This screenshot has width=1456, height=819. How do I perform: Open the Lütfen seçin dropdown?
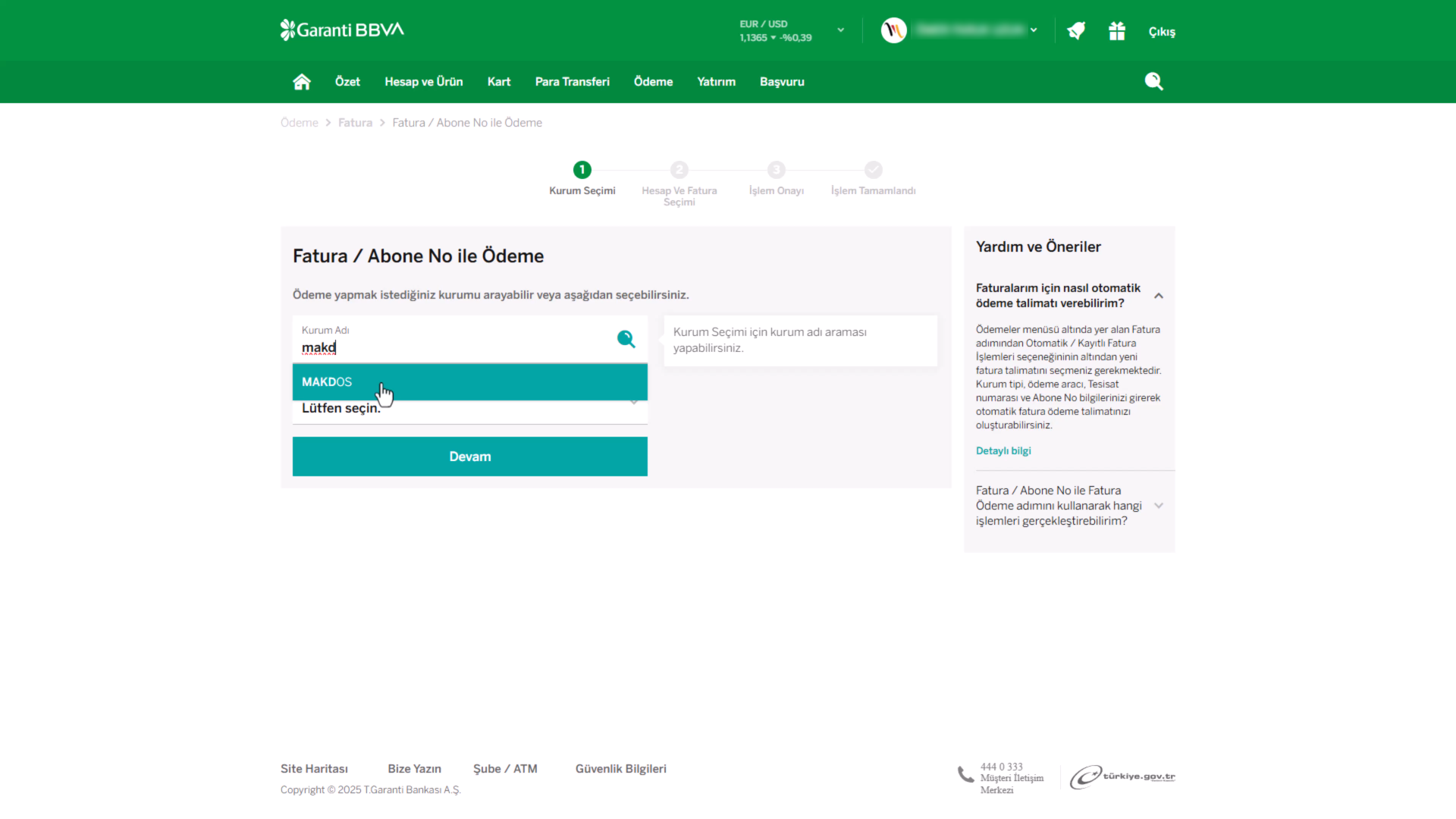coord(470,408)
